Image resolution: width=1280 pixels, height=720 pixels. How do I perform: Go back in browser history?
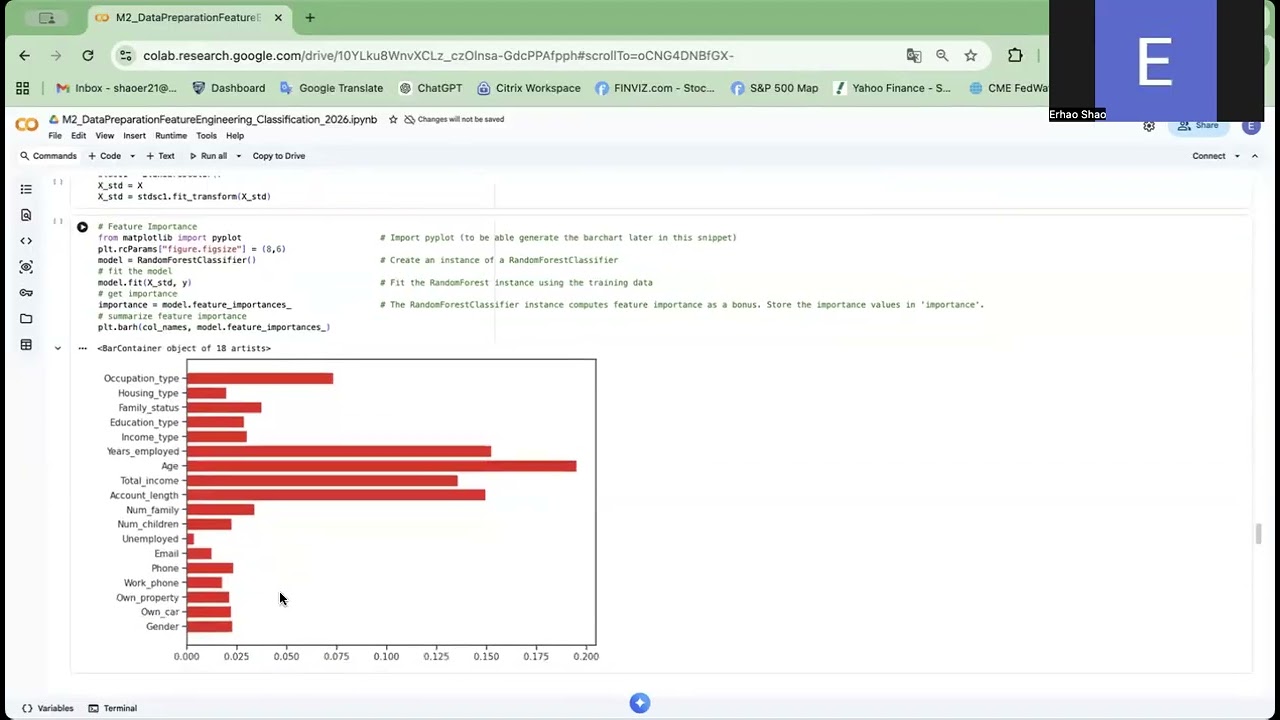25,56
